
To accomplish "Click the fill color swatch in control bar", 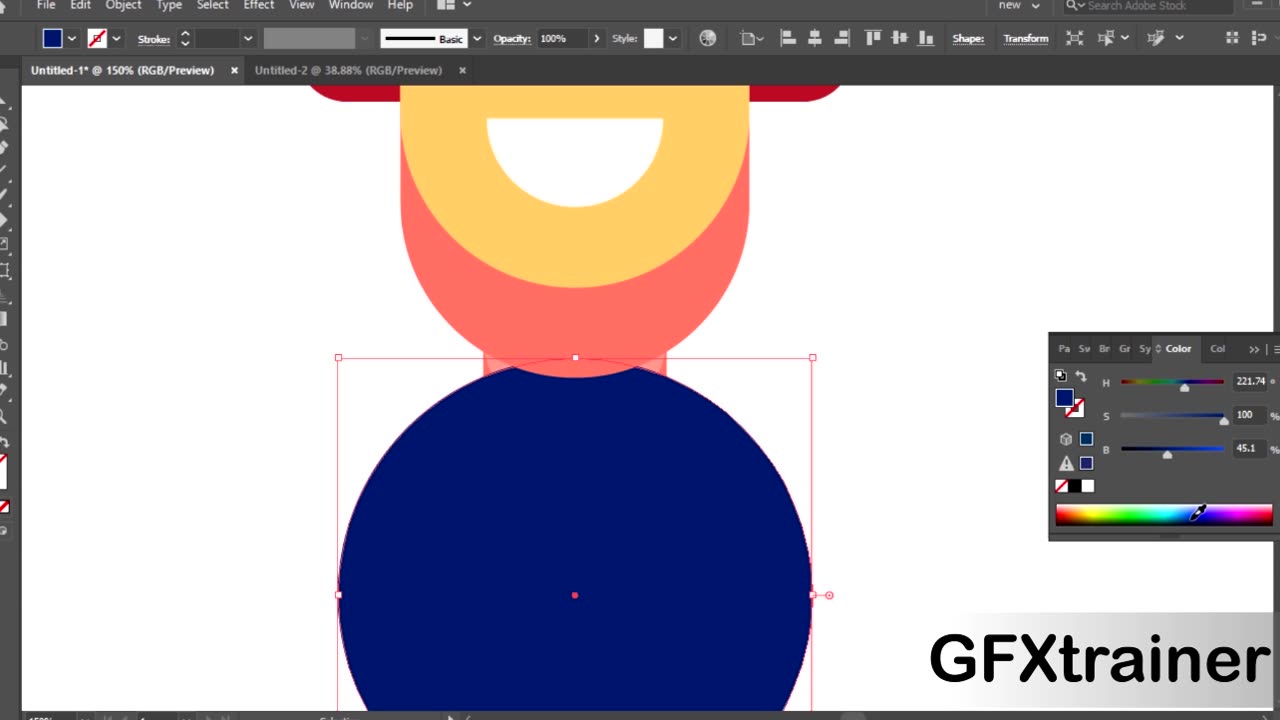I will [53, 38].
